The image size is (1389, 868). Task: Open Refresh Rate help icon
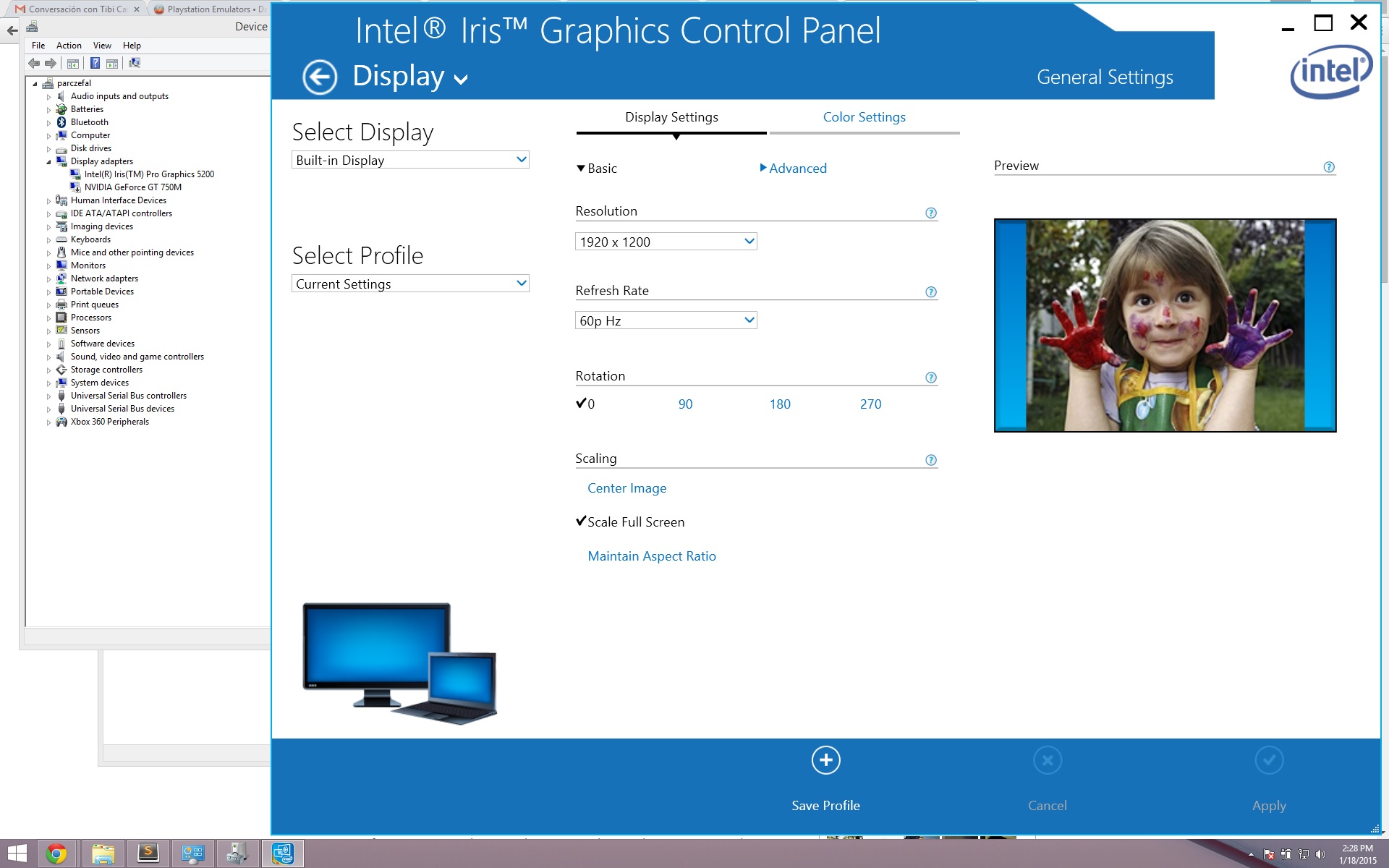click(x=931, y=292)
